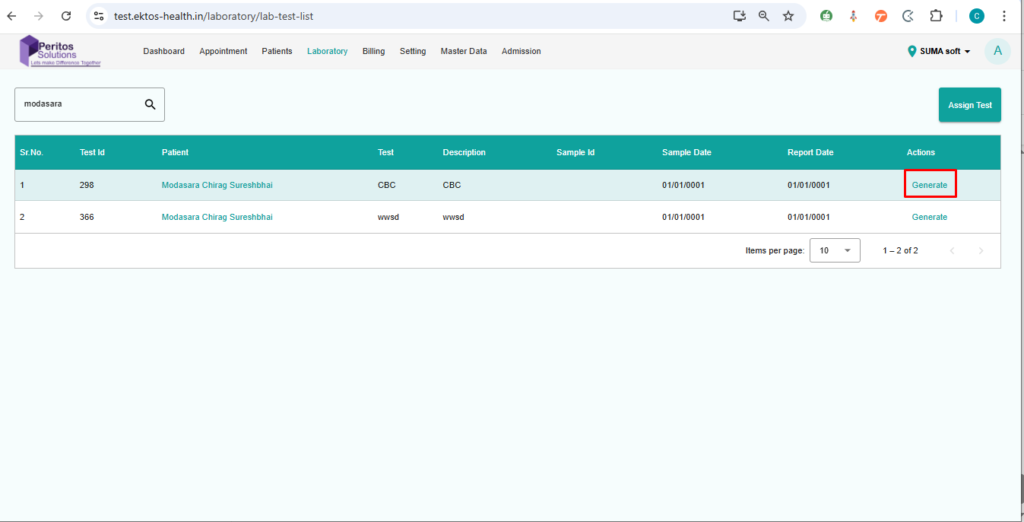1024x522 pixels.
Task: Click the search magnifier icon in search box
Action: (x=150, y=104)
